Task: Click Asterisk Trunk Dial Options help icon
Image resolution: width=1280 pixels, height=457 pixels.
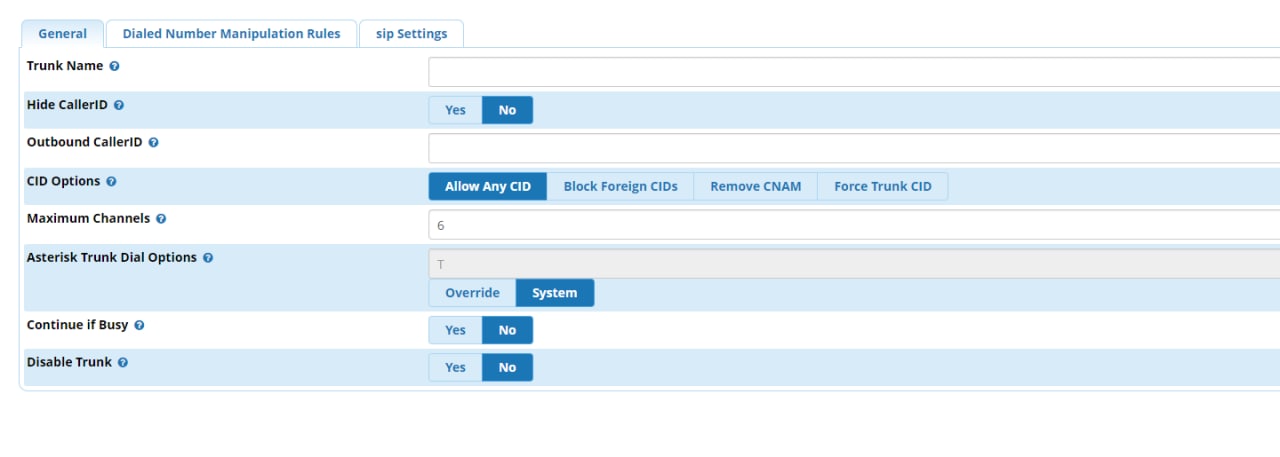Action: click(208, 258)
